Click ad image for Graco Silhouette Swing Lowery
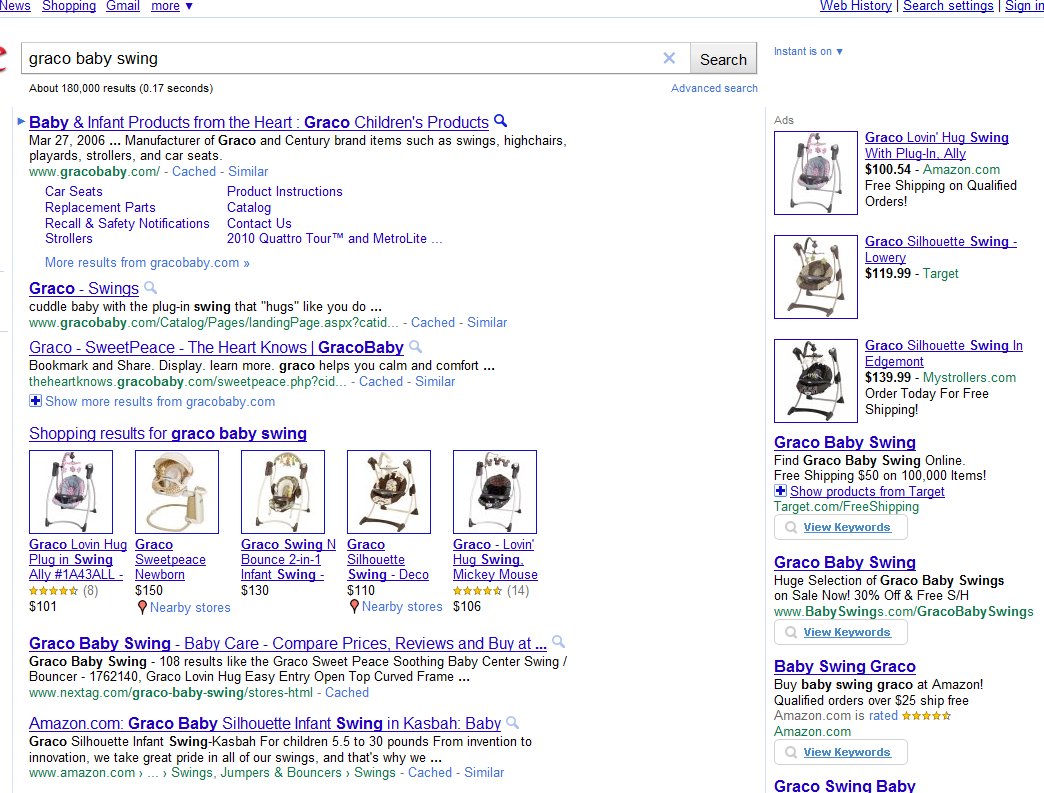Viewport: 1044px width, 793px height. click(816, 276)
